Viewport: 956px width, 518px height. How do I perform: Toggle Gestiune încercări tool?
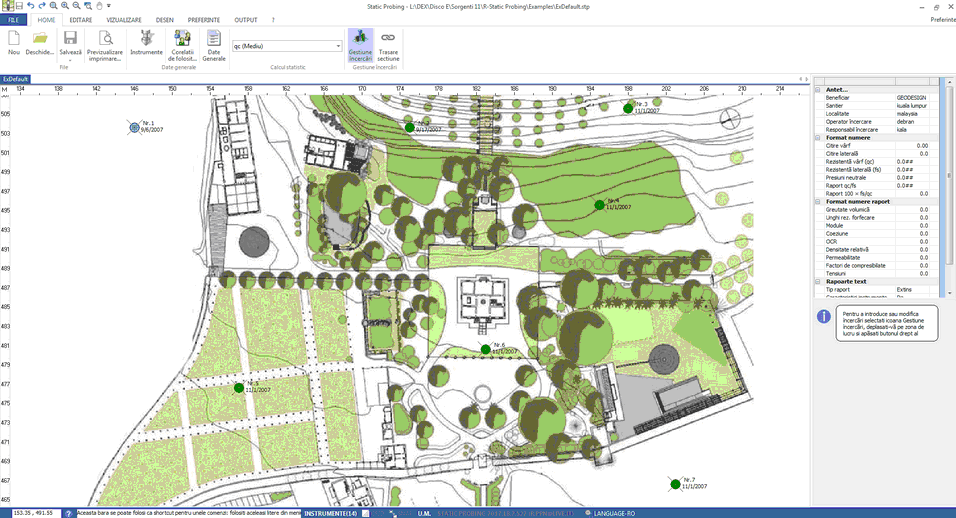coord(360,46)
